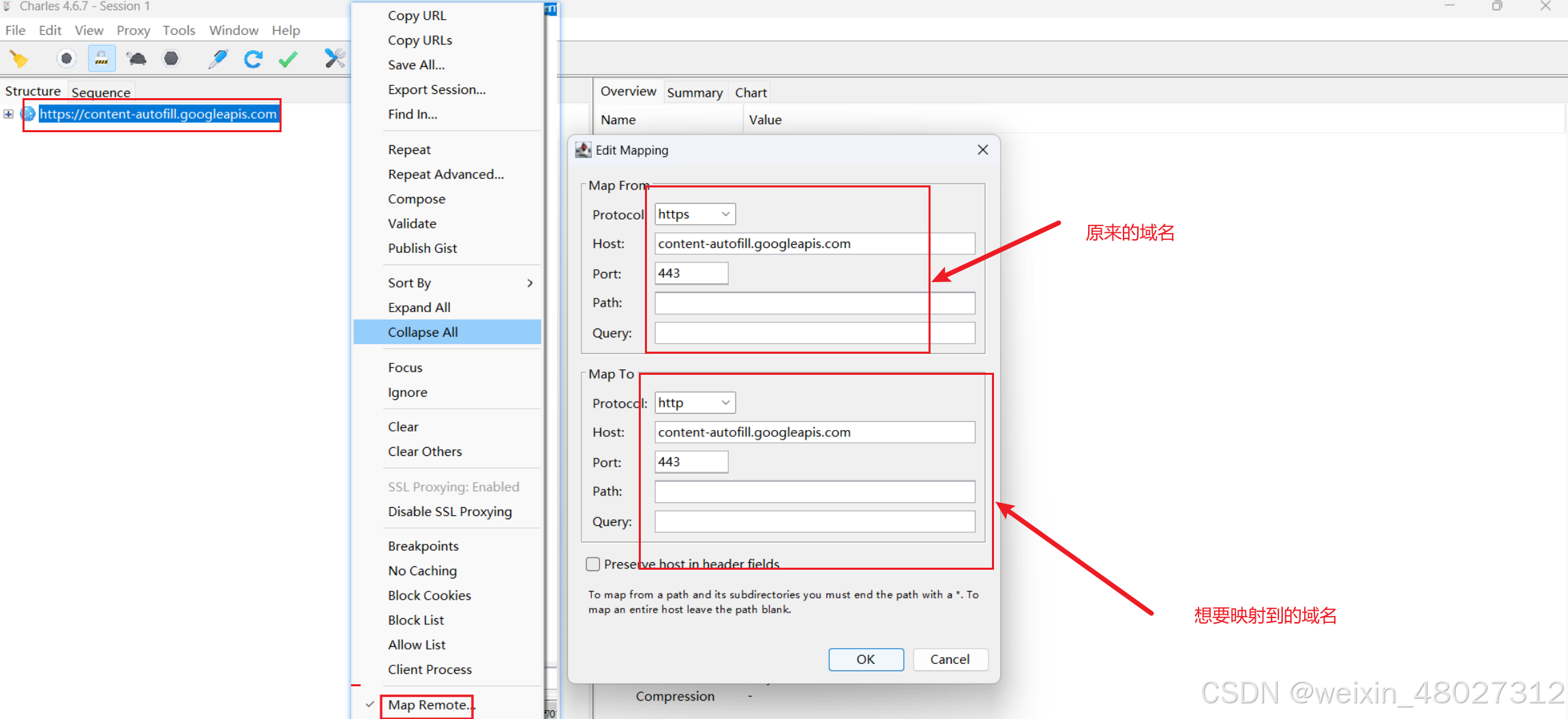
Task: Open the Proxy menu
Action: 133,31
